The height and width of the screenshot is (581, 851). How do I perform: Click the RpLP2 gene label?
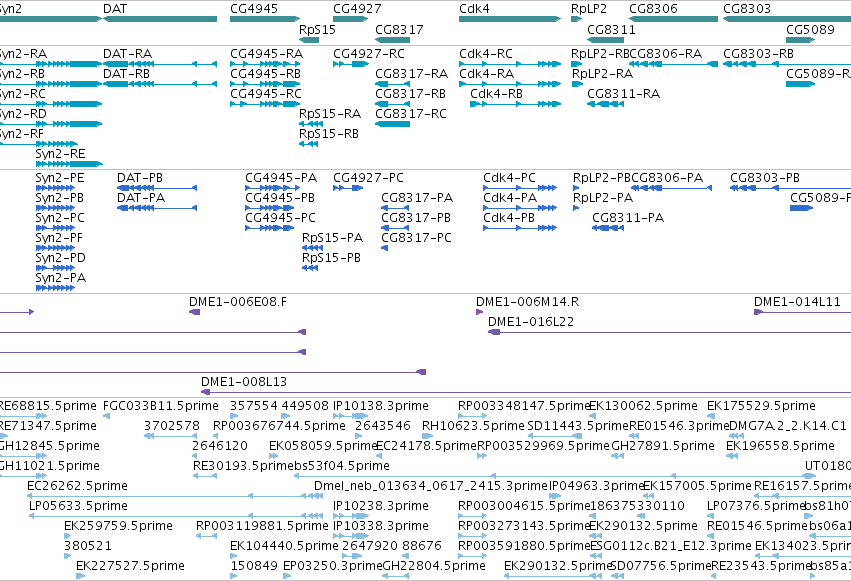pyautogui.click(x=589, y=9)
